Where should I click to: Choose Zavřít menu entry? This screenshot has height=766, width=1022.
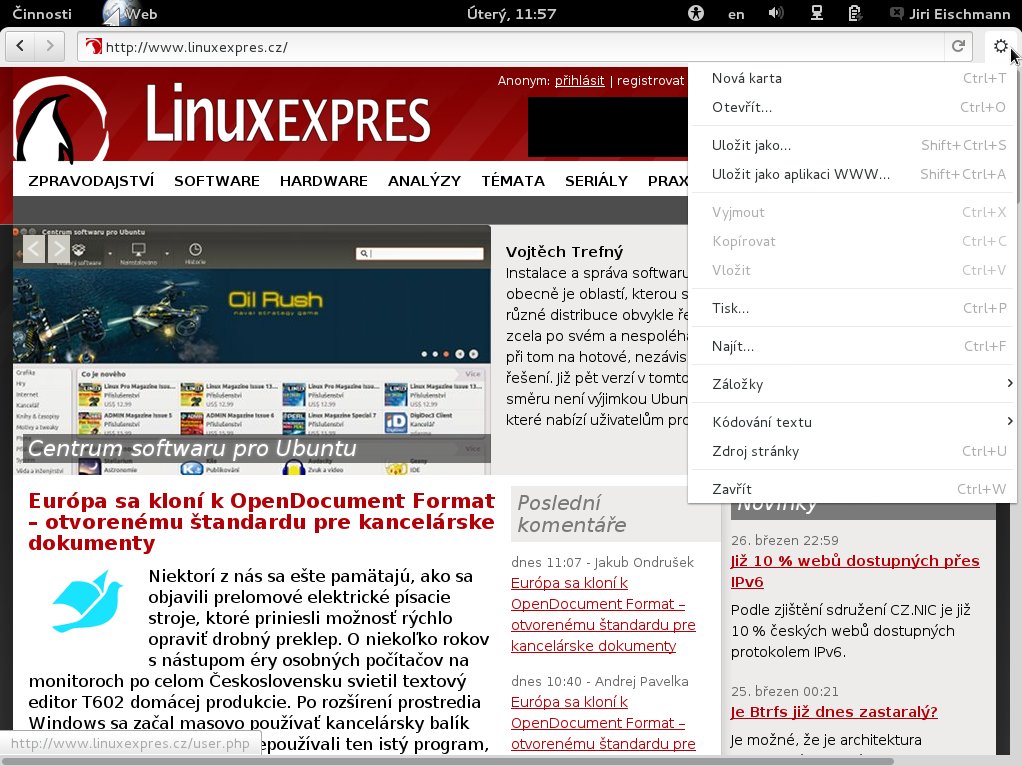tap(853, 489)
